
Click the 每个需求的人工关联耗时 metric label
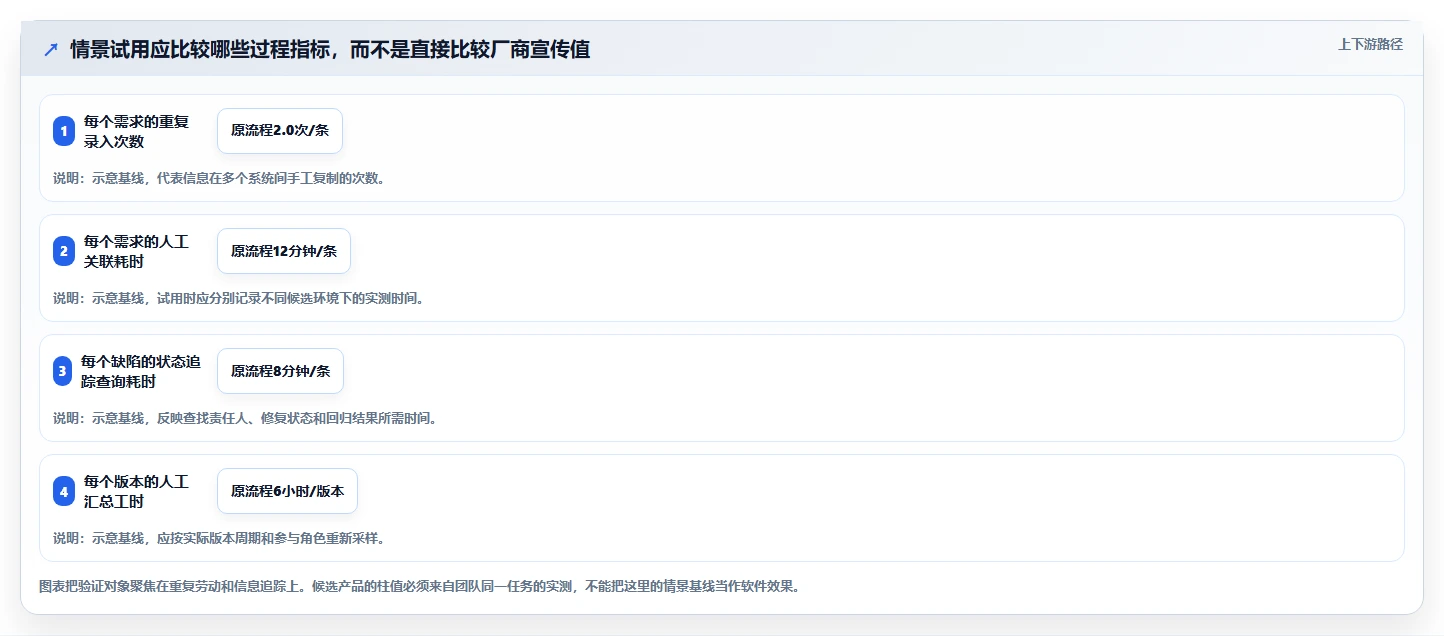(136, 251)
